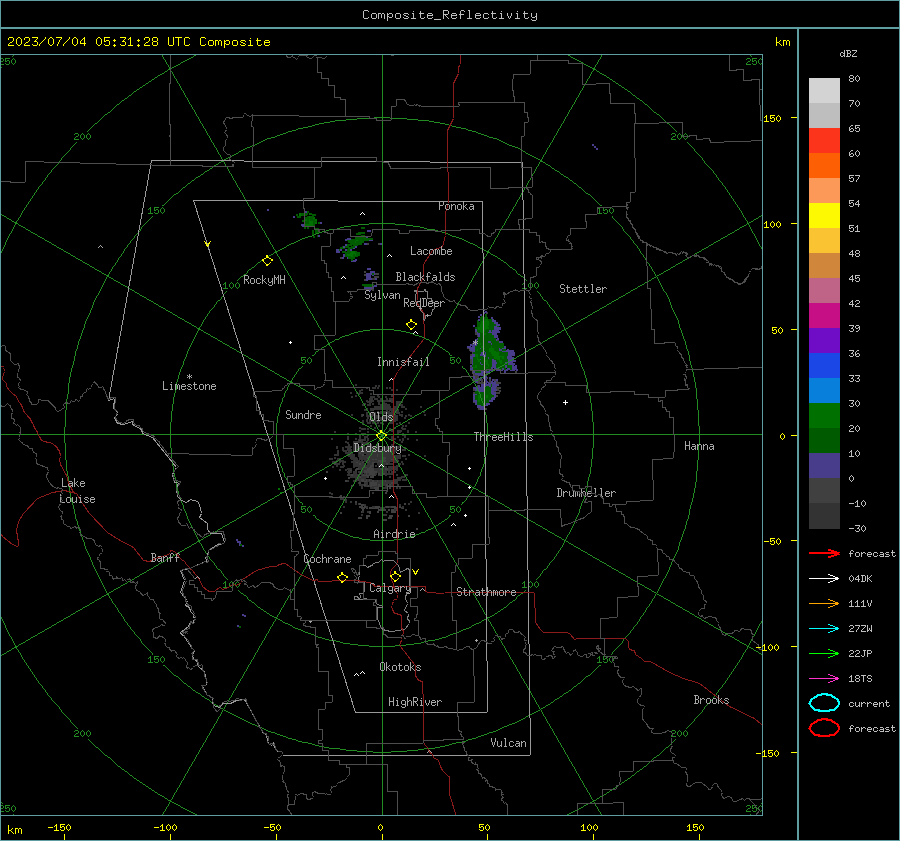Click the cyan current ellipse icon

824,703
